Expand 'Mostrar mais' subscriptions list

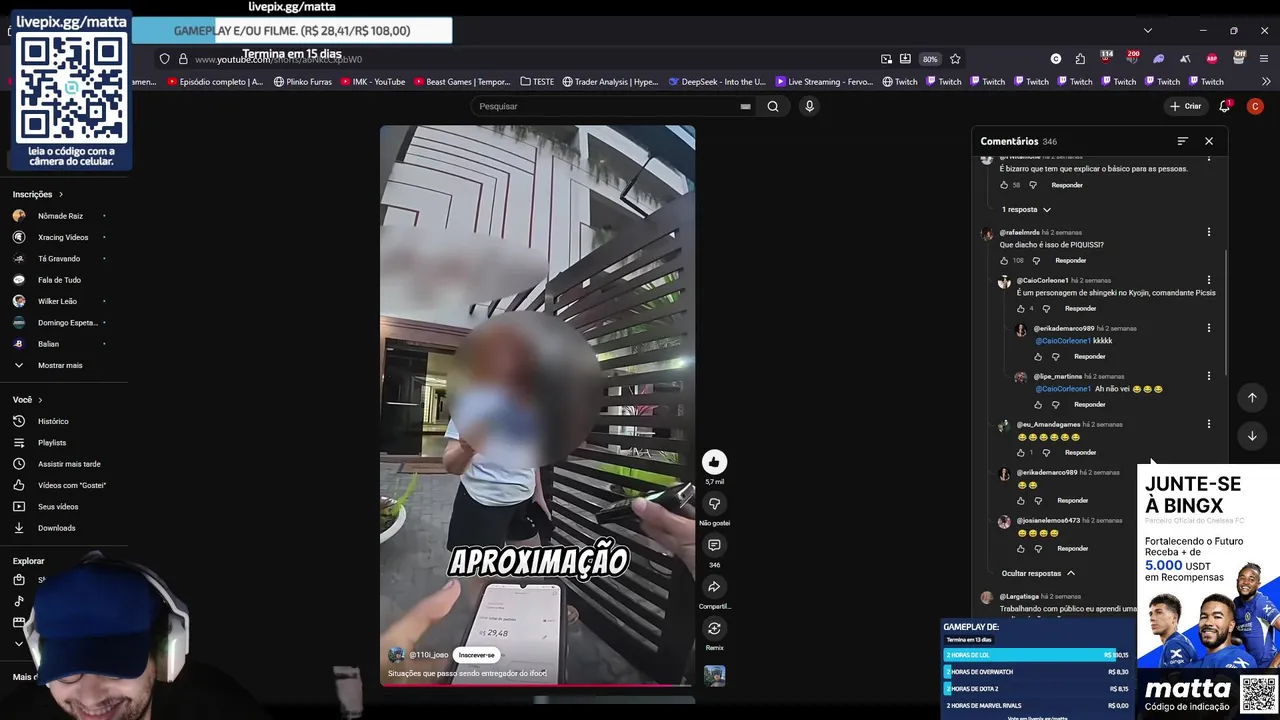[60, 366]
